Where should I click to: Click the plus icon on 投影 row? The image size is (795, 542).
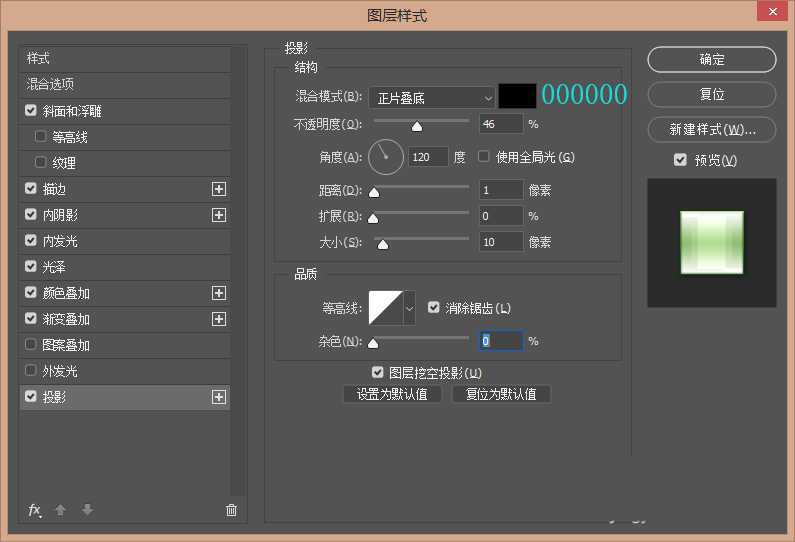click(x=219, y=397)
